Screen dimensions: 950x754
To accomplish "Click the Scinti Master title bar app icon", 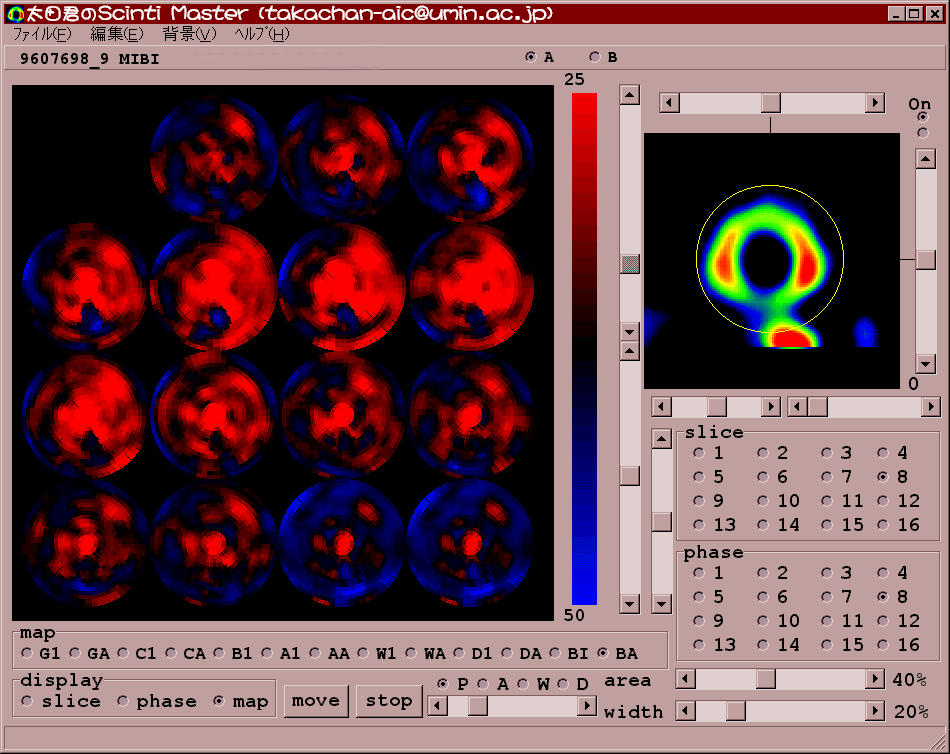I will (x=15, y=14).
